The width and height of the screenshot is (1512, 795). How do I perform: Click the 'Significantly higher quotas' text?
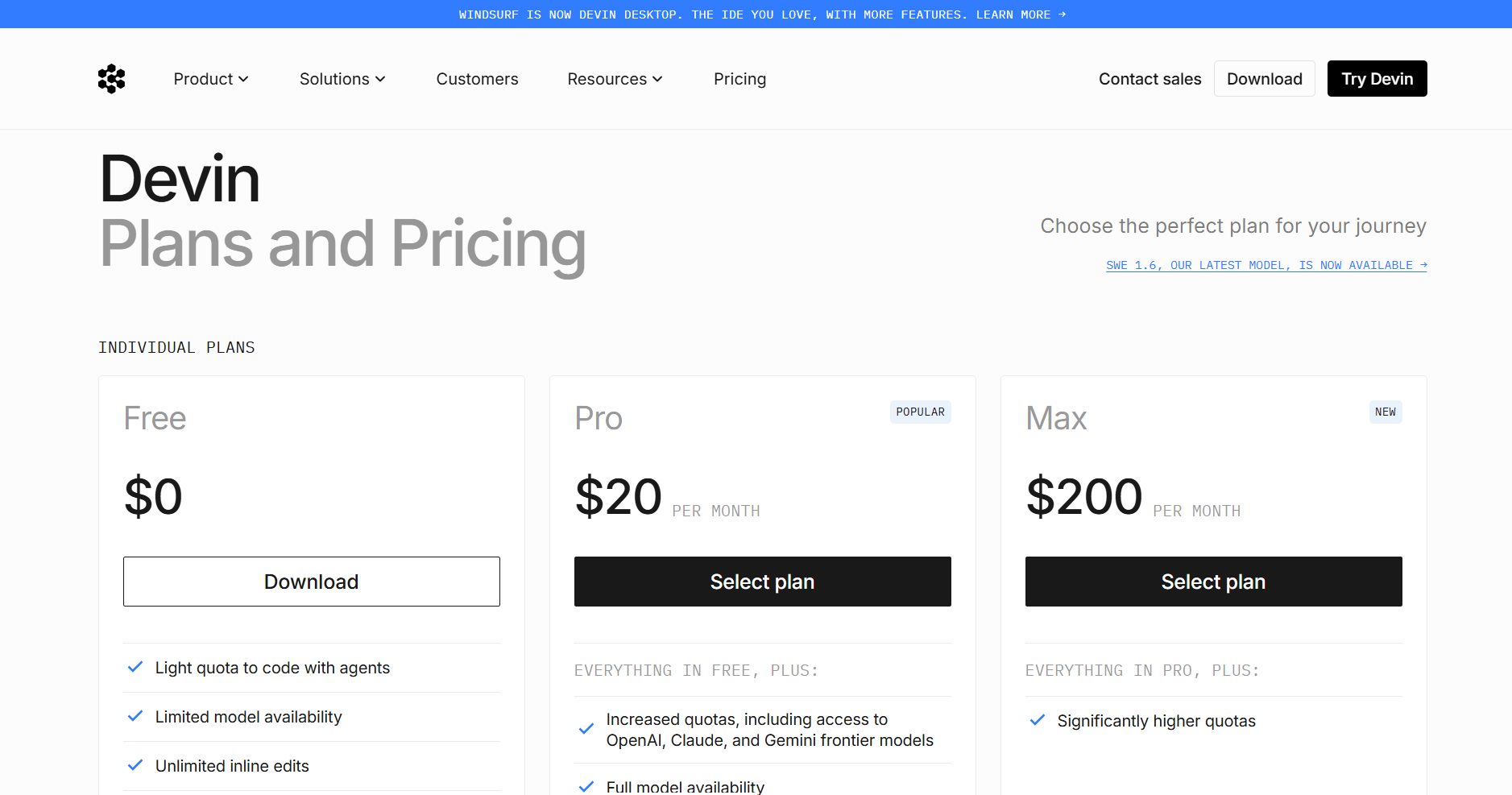(x=1156, y=721)
